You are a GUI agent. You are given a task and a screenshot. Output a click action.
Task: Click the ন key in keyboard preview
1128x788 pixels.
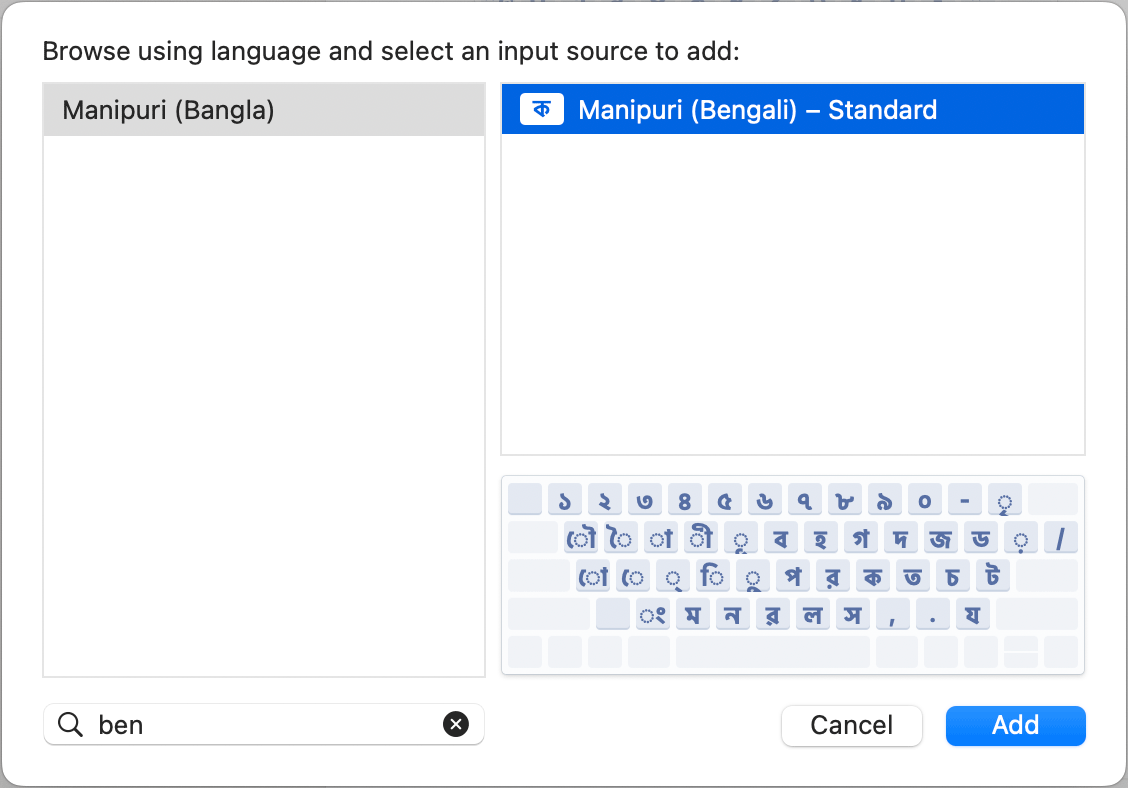(732, 614)
